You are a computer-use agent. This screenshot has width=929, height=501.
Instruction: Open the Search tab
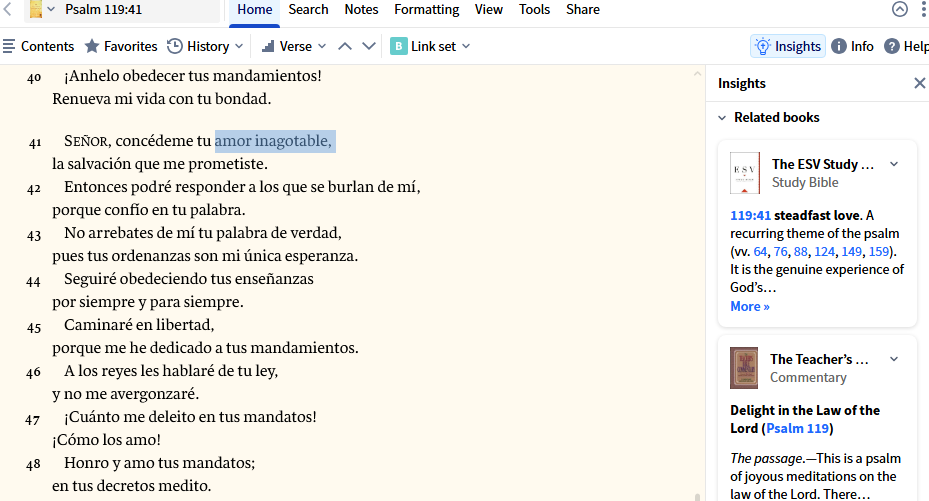(308, 9)
